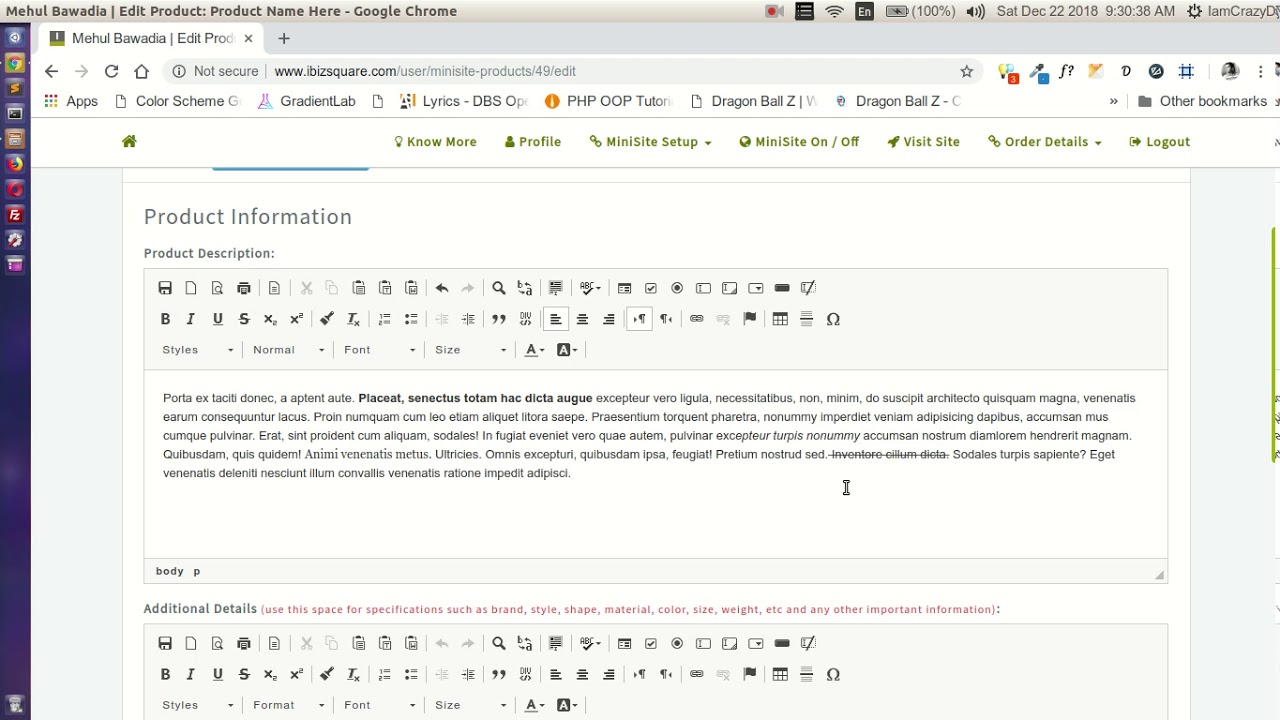Insert Special Character in Product Description editor
Screen dimensions: 1280x720
[833, 319]
